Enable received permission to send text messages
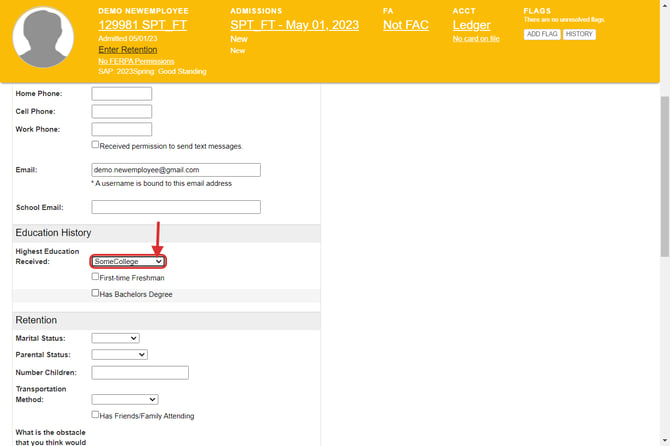The width and height of the screenshot is (670, 446). click(x=96, y=145)
